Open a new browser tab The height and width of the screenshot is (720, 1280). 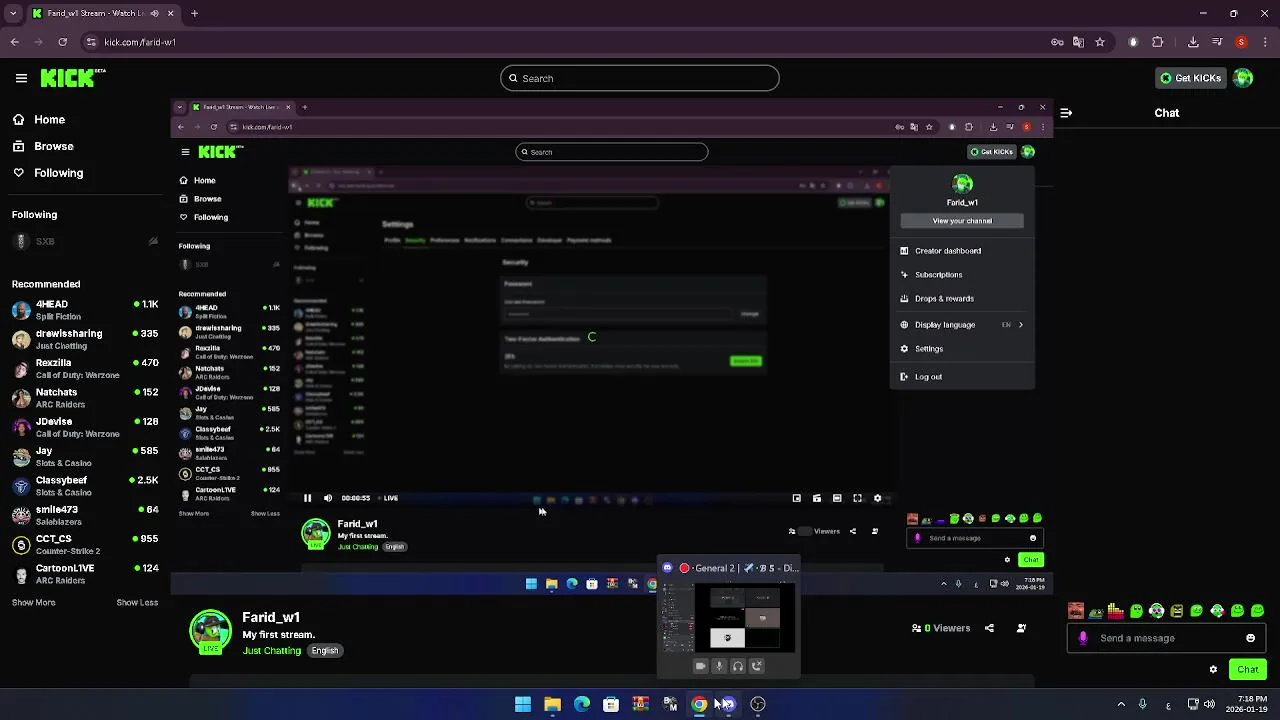[194, 14]
